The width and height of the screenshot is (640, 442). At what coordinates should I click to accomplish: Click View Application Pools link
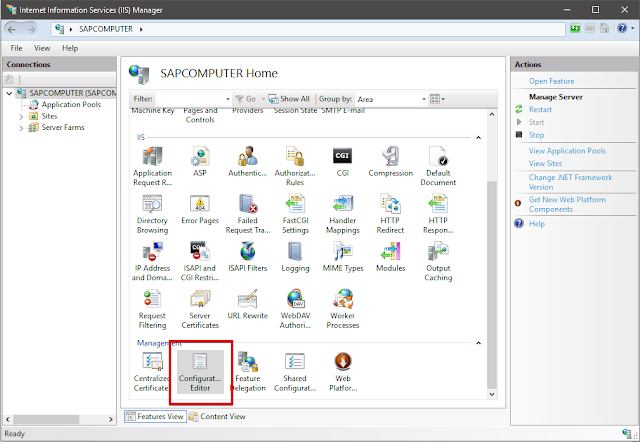coord(567,151)
